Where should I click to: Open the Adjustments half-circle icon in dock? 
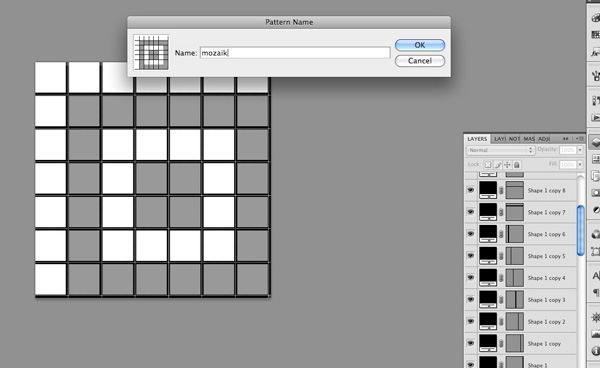[x=595, y=210]
